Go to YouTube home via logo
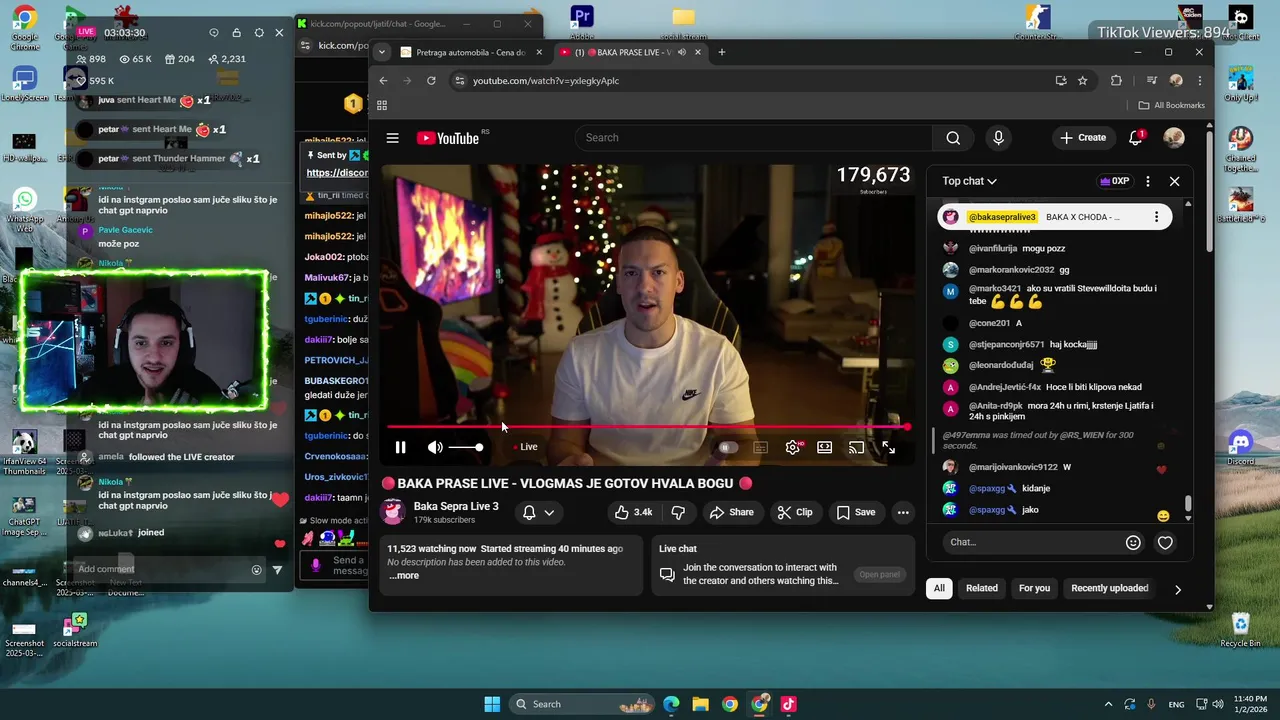 (448, 138)
